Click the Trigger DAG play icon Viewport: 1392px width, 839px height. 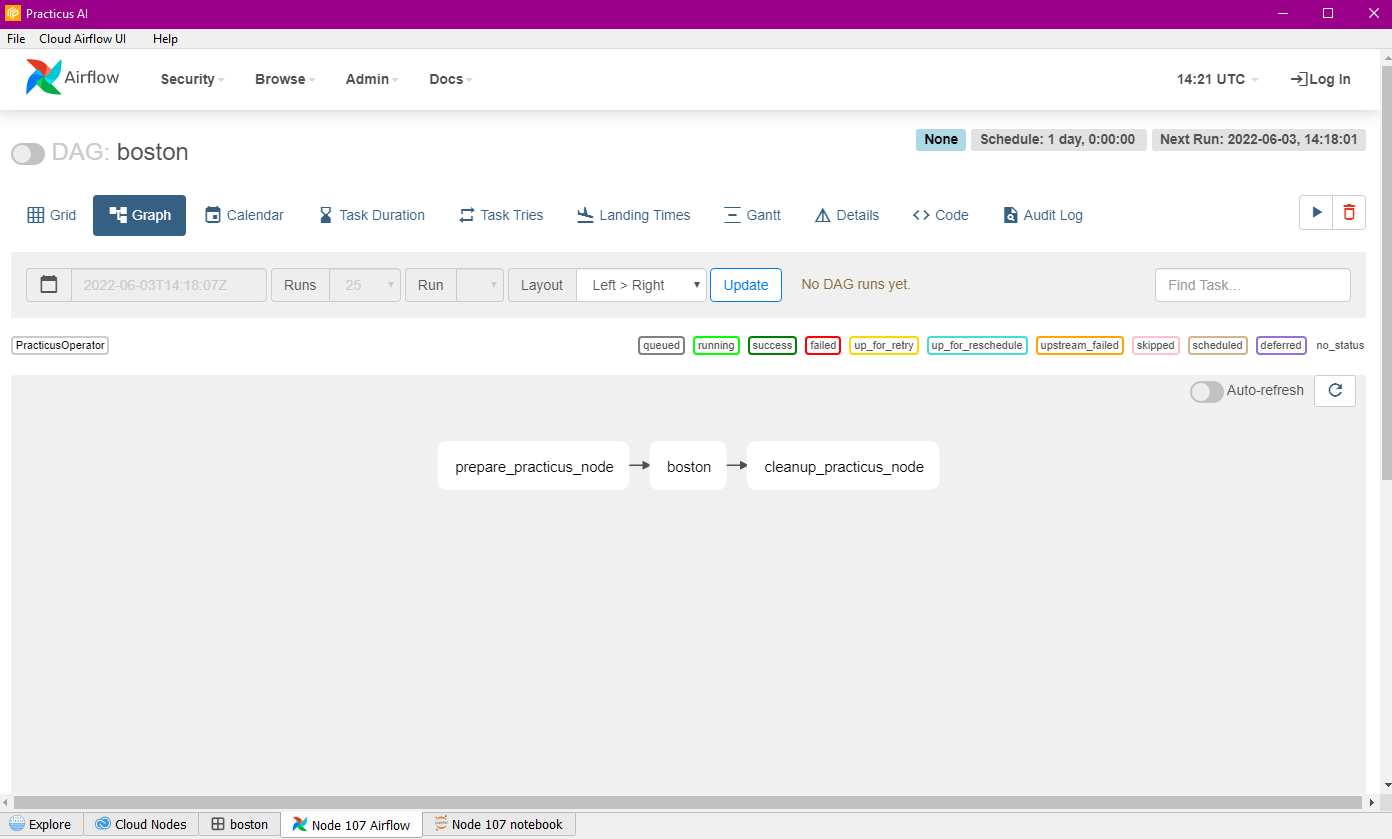pyautogui.click(x=1316, y=212)
